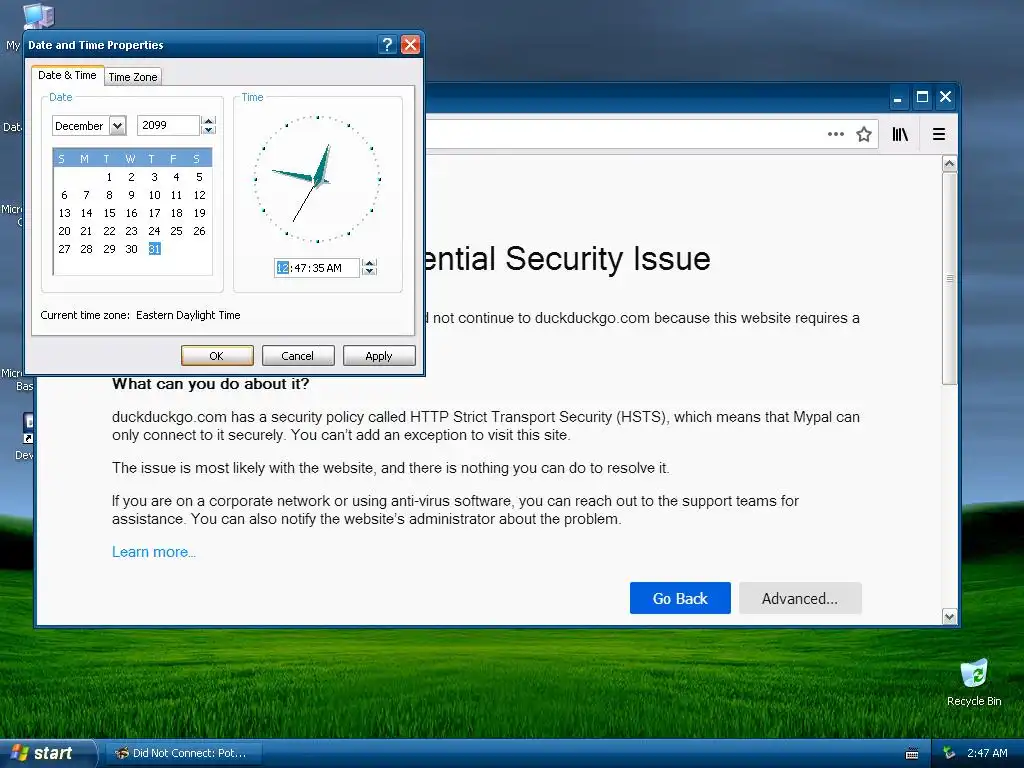
Task: Maximize the browser window
Action: pos(922,97)
